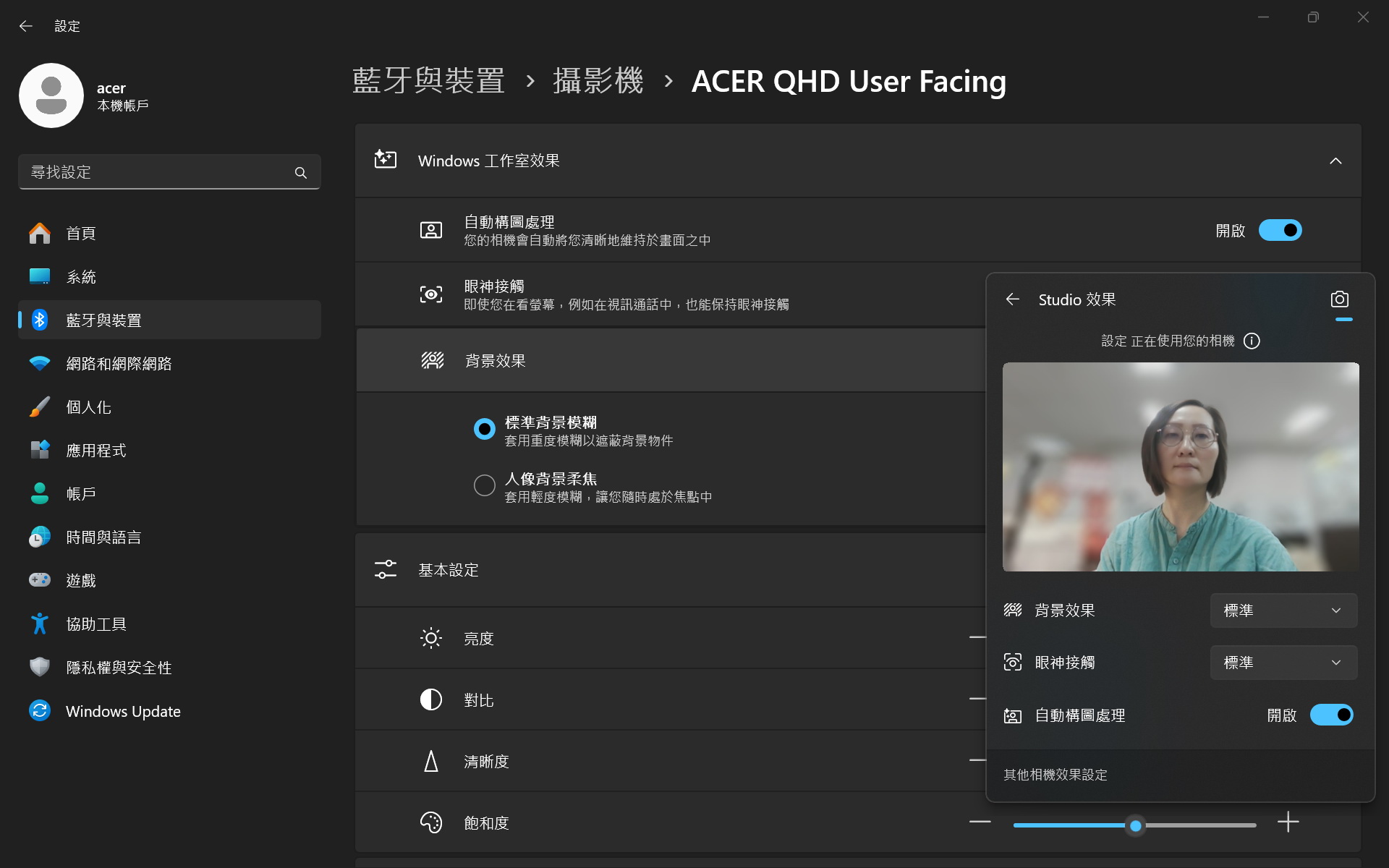Click the info icon beside 正在使用您的相機

point(1252,341)
